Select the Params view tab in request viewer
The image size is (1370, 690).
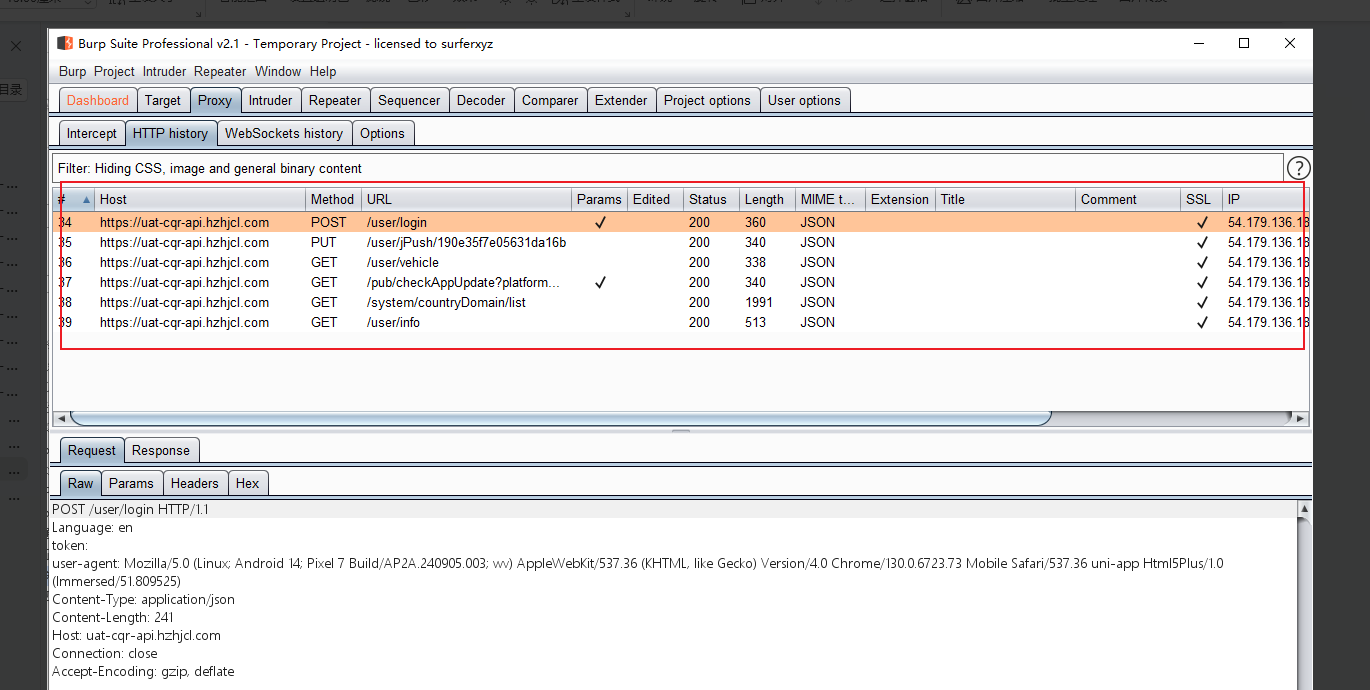(x=131, y=483)
